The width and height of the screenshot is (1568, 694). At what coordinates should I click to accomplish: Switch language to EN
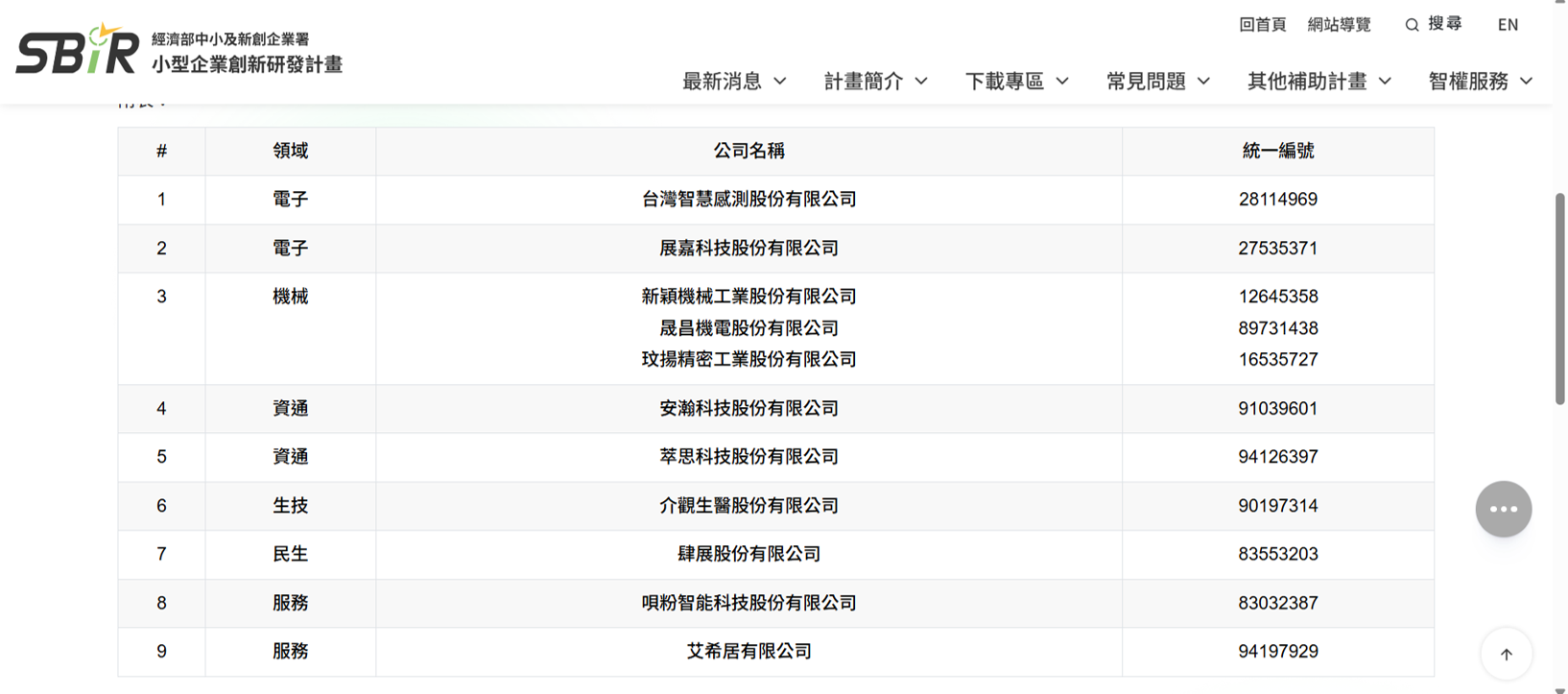click(x=1508, y=25)
